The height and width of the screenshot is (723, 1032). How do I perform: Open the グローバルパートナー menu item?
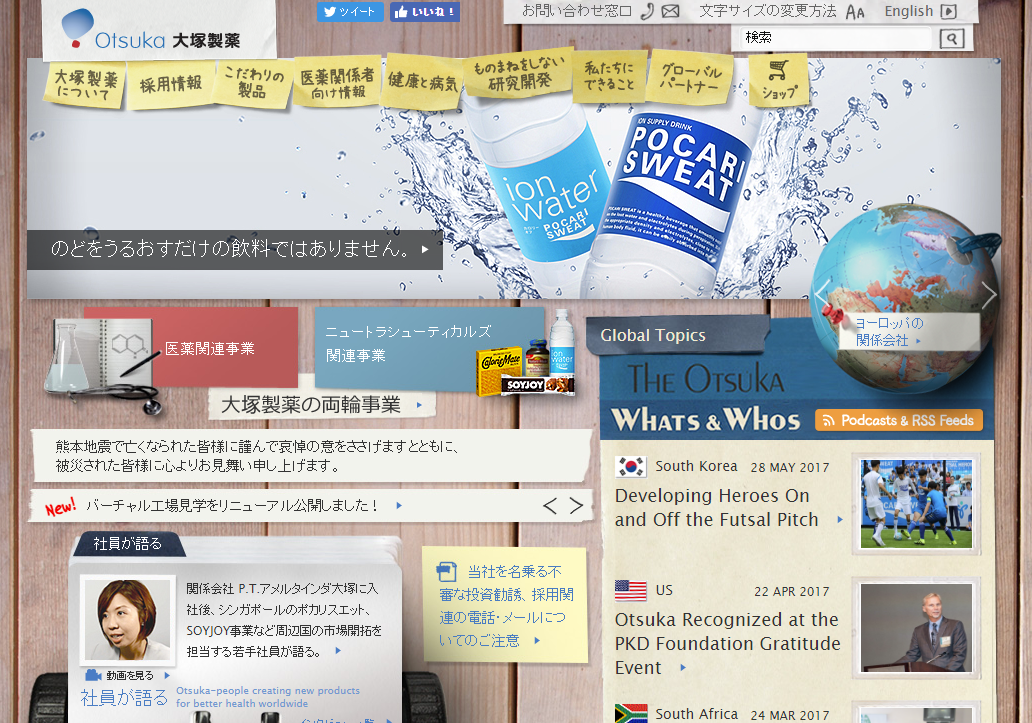pos(691,77)
